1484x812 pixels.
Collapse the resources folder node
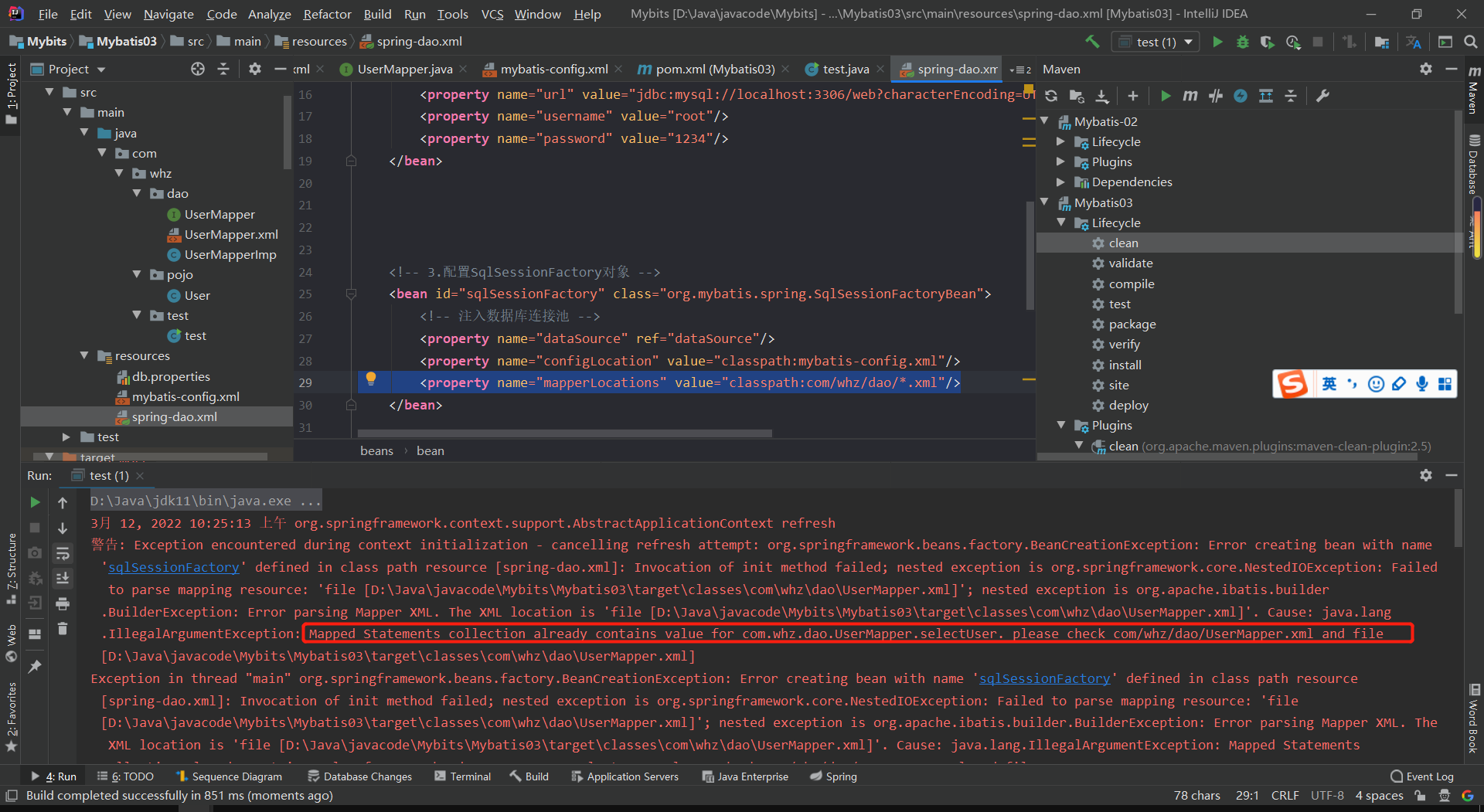click(85, 355)
